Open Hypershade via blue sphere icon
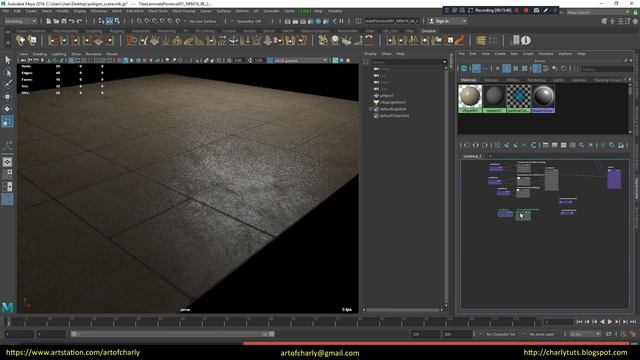The height and width of the screenshot is (360, 640). coord(318,21)
